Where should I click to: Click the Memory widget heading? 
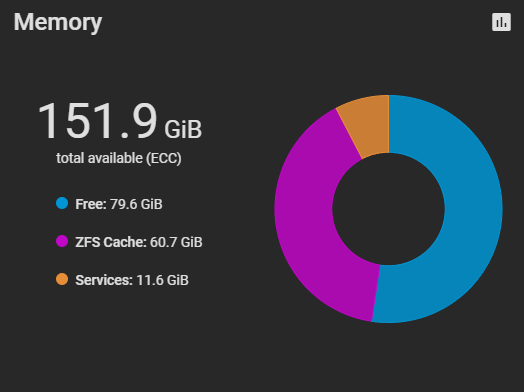point(58,22)
